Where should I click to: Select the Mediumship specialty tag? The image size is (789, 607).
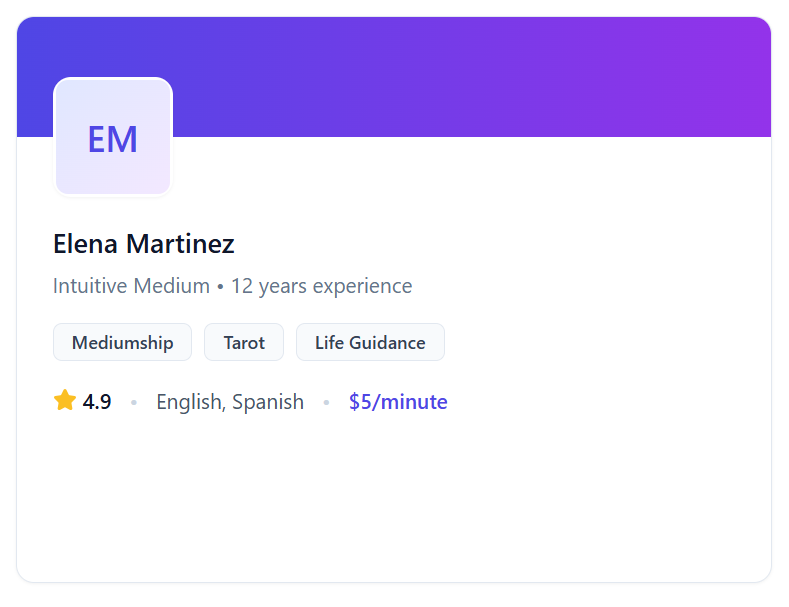pyautogui.click(x=122, y=342)
